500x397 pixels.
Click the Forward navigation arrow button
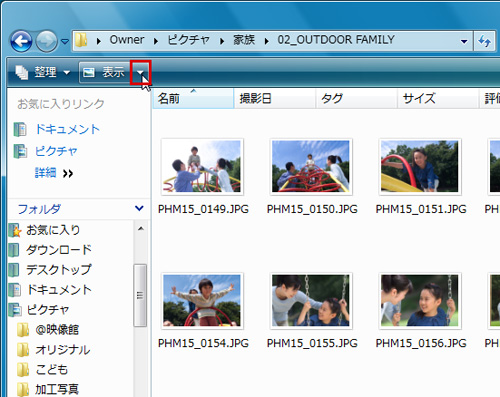[47, 41]
